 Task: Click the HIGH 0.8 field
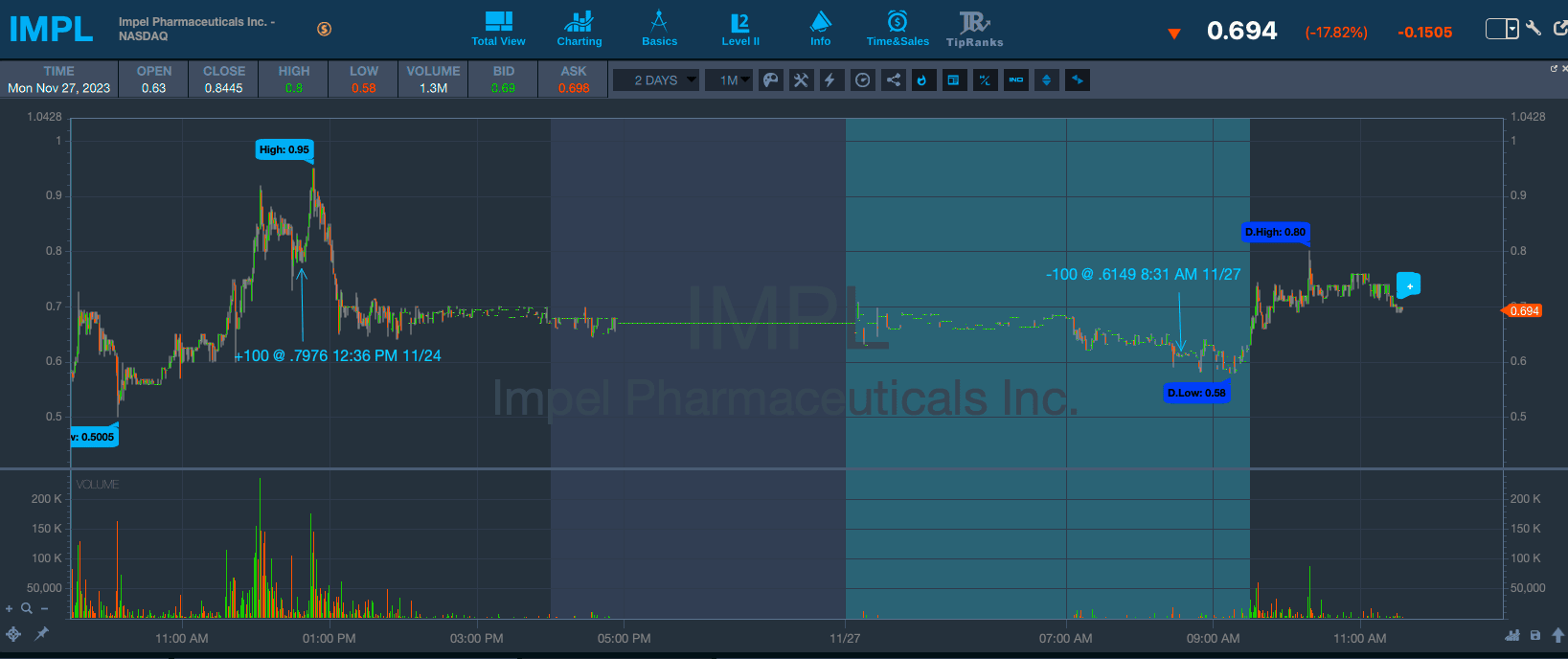coord(293,80)
